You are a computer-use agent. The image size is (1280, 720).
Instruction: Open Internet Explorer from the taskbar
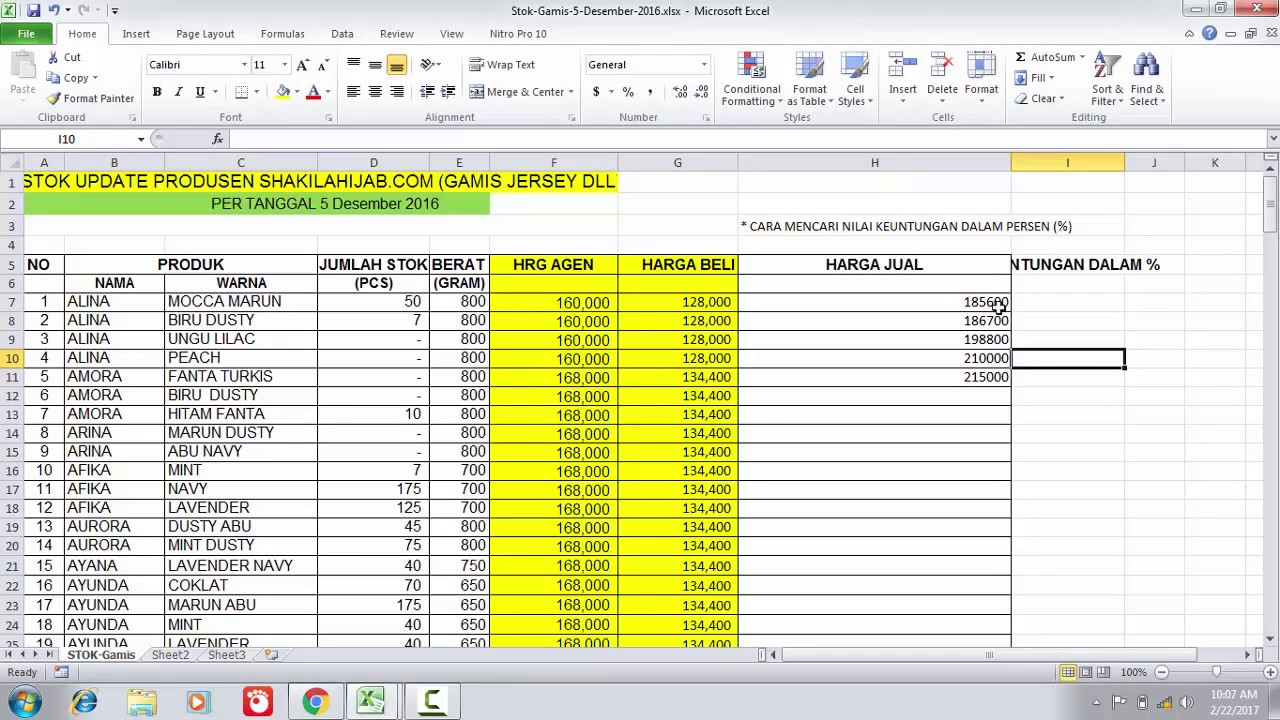(84, 702)
